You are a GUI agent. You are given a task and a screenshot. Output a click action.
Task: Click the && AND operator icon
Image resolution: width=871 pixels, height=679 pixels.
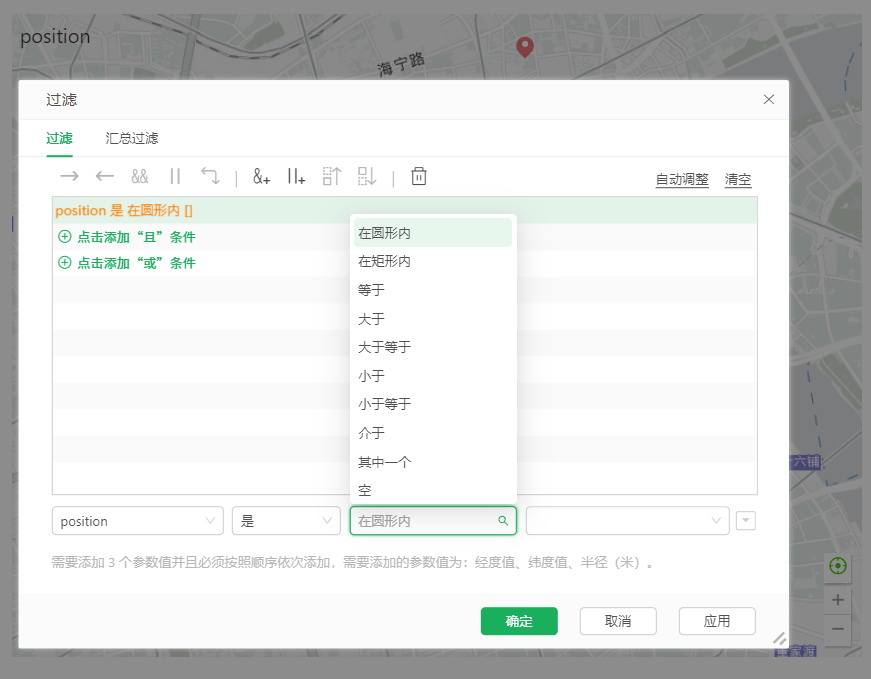pos(139,177)
